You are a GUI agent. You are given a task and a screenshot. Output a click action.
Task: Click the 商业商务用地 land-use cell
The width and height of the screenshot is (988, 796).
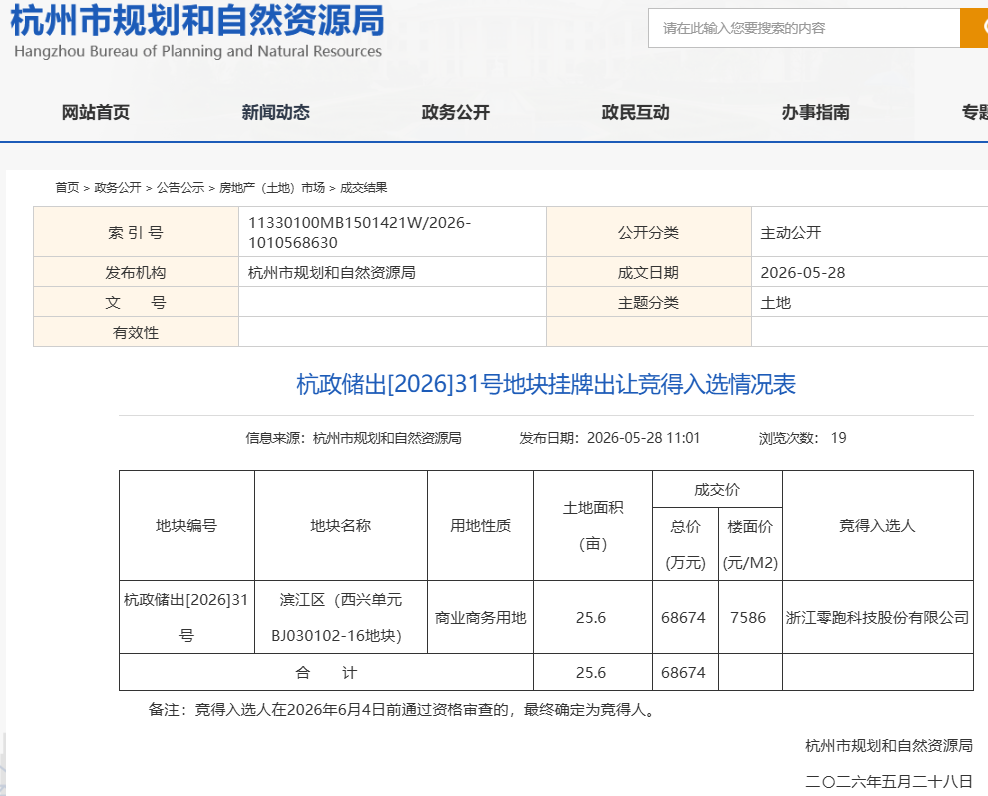pyautogui.click(x=480, y=617)
